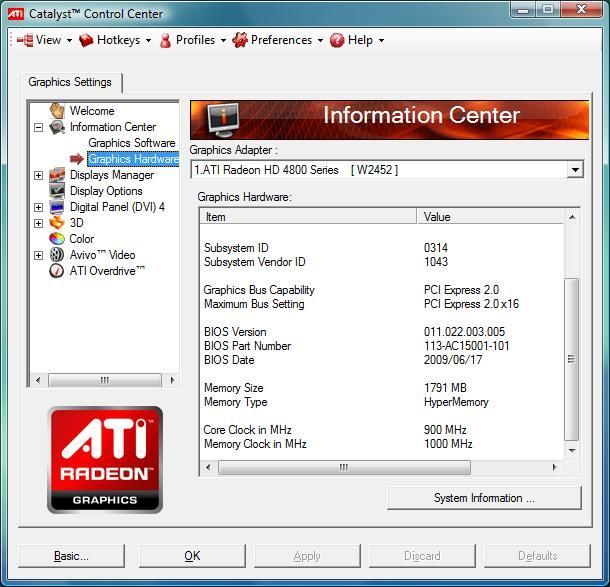The height and width of the screenshot is (587, 610).
Task: Click the Memory Type value HyperMemory
Action: [456, 402]
